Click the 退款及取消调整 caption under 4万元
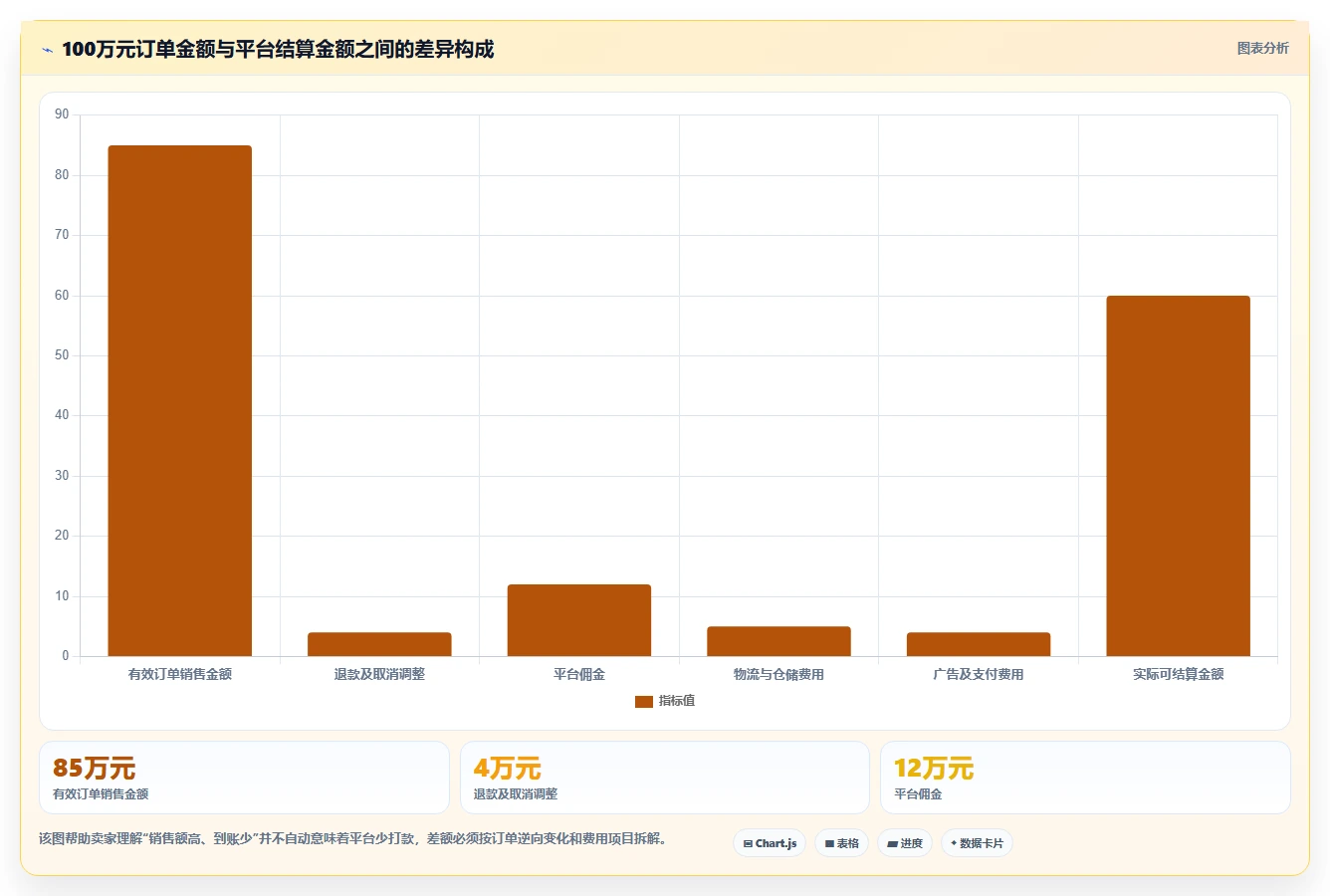This screenshot has width=1330, height=896. pyautogui.click(x=516, y=794)
